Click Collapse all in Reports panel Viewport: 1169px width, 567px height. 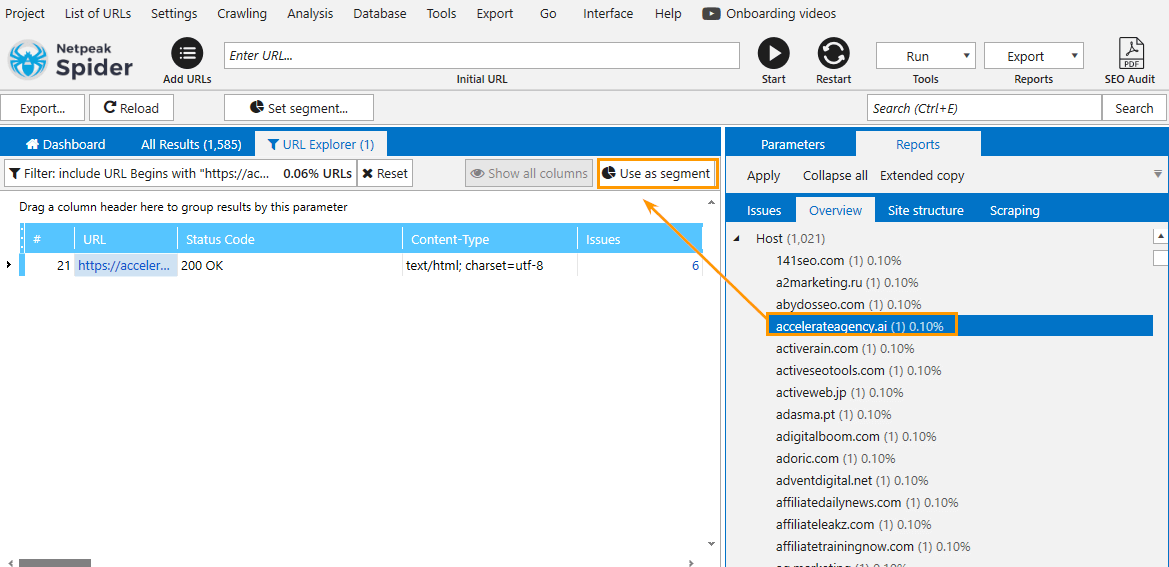click(x=835, y=176)
